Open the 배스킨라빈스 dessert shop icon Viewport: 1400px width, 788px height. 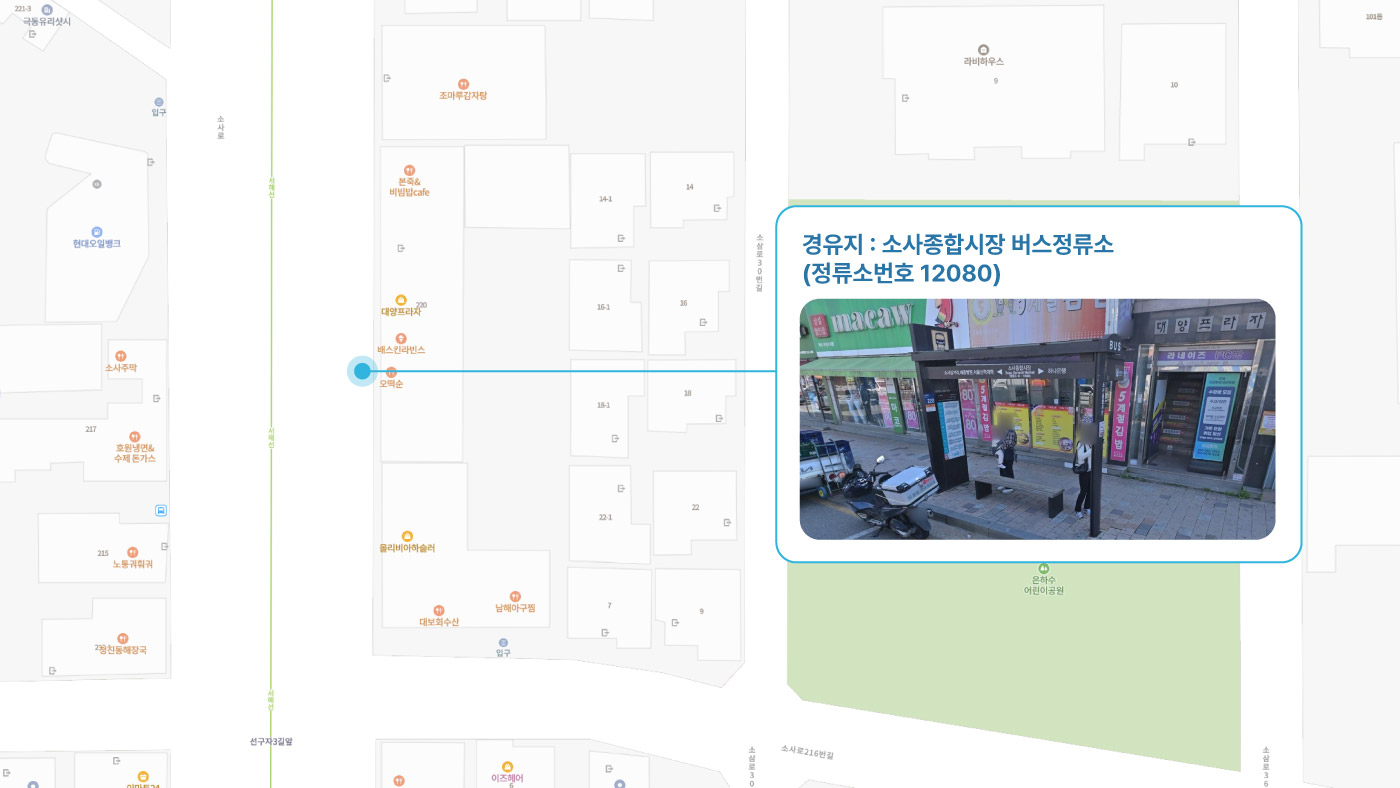coord(401,338)
